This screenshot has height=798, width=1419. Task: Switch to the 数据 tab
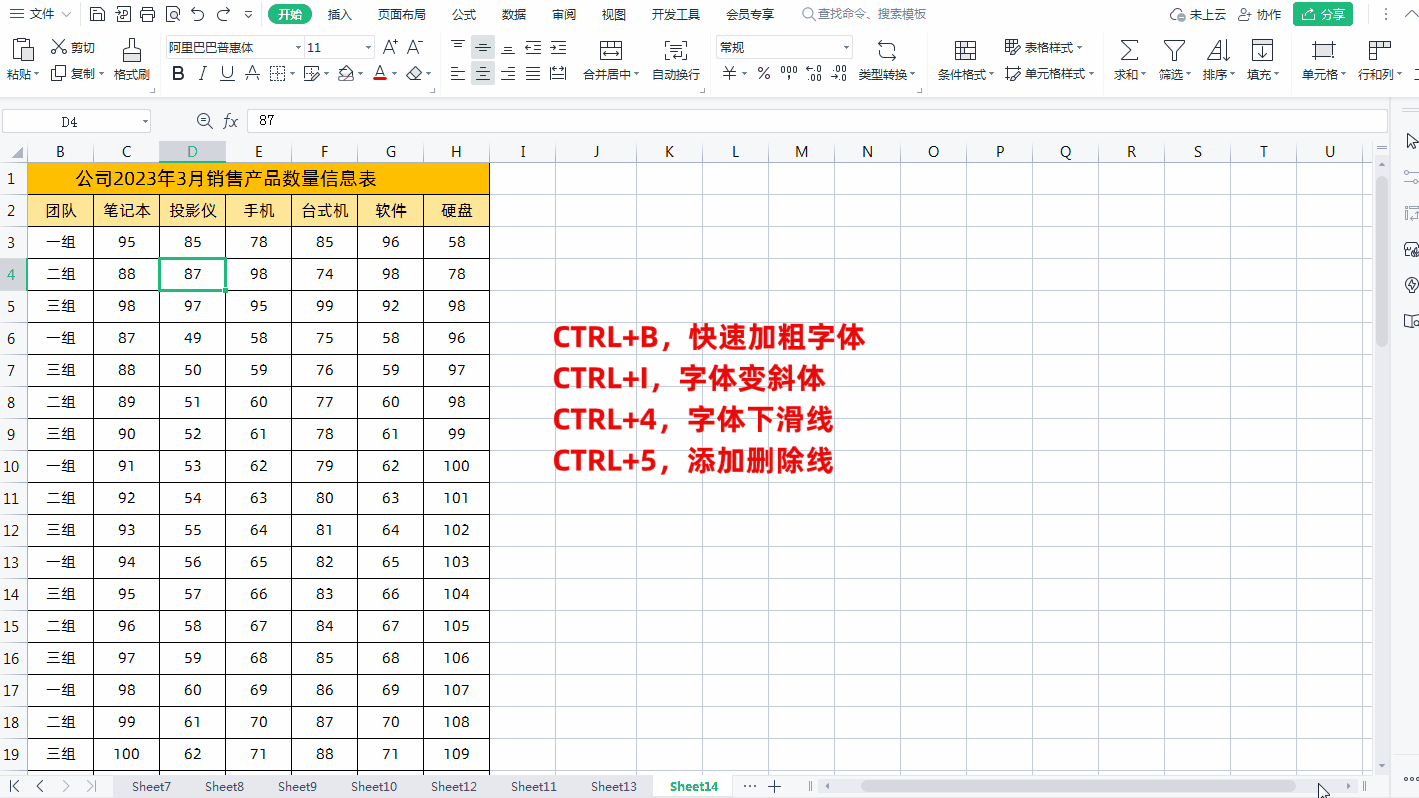click(514, 14)
